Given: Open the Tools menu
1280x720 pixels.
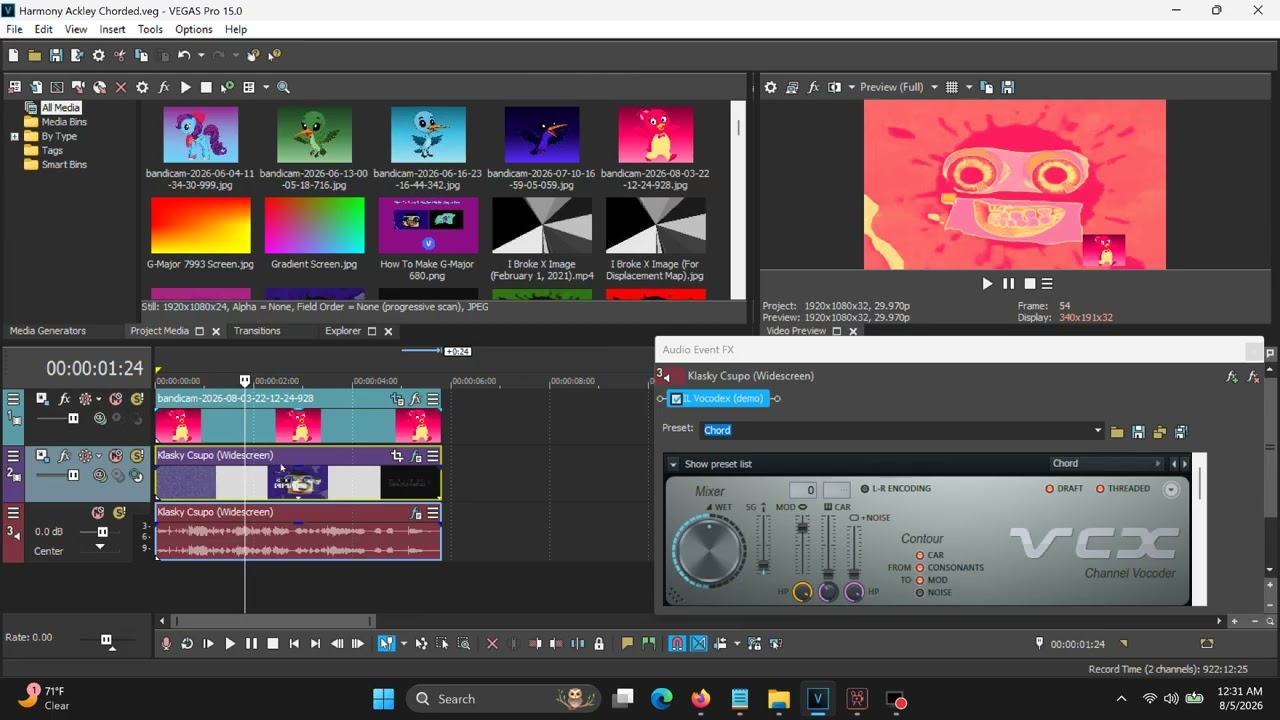Looking at the screenshot, I should pyautogui.click(x=150, y=29).
